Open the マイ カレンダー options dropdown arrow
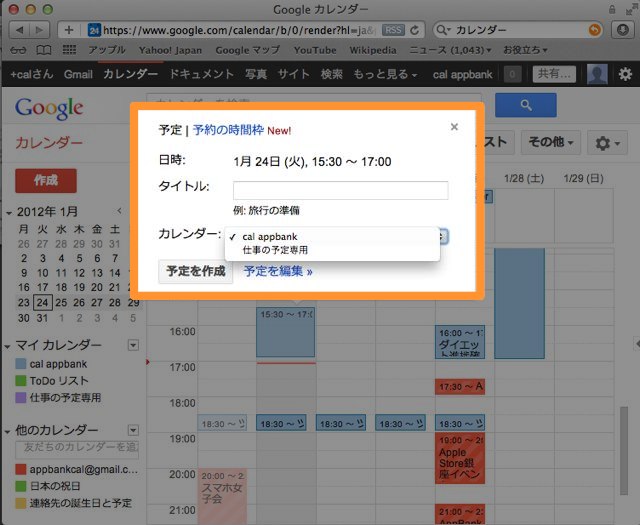 (x=133, y=345)
